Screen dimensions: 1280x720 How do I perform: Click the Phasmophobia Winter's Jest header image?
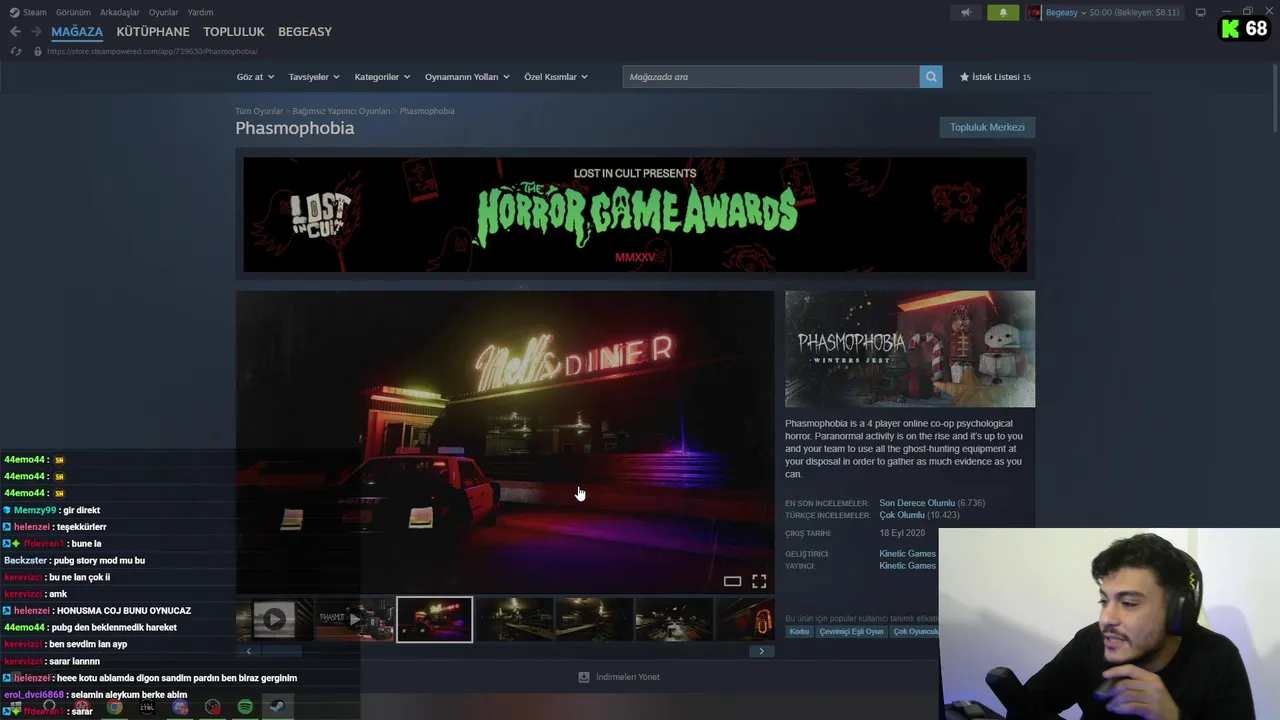point(910,349)
